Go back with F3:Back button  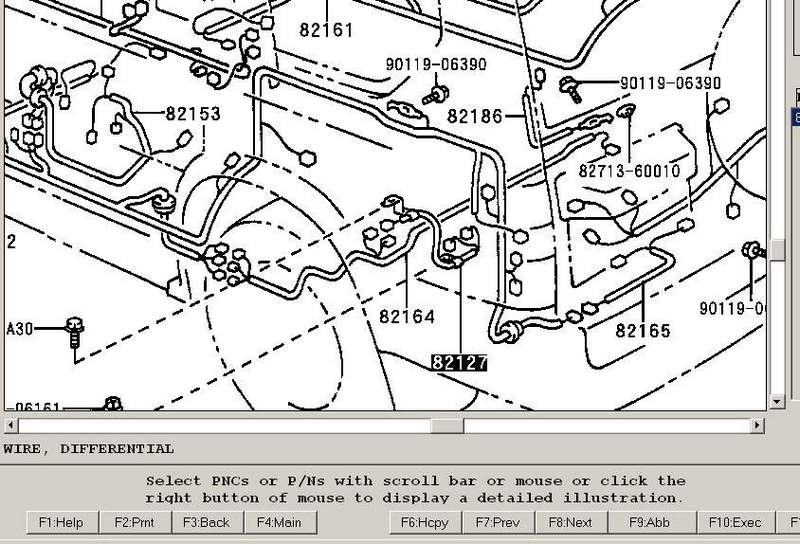207,523
